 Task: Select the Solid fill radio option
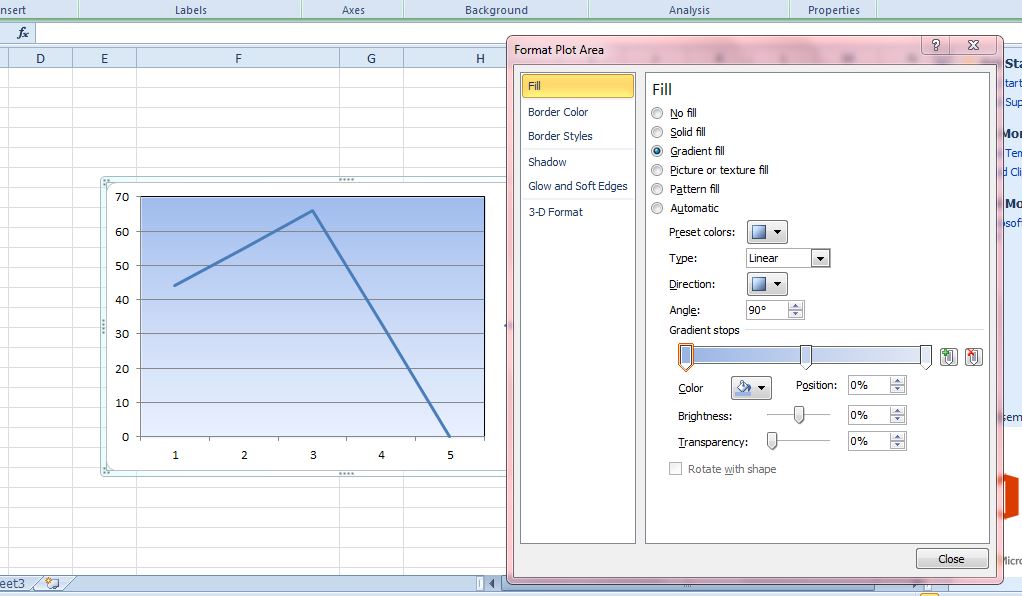pyautogui.click(x=657, y=132)
